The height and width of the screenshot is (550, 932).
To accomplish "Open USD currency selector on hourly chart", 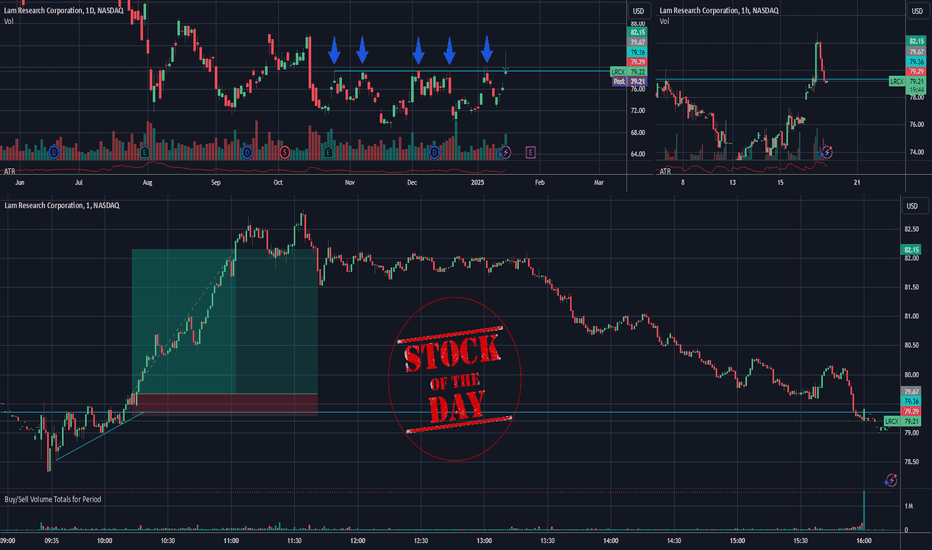I will (x=917, y=11).
